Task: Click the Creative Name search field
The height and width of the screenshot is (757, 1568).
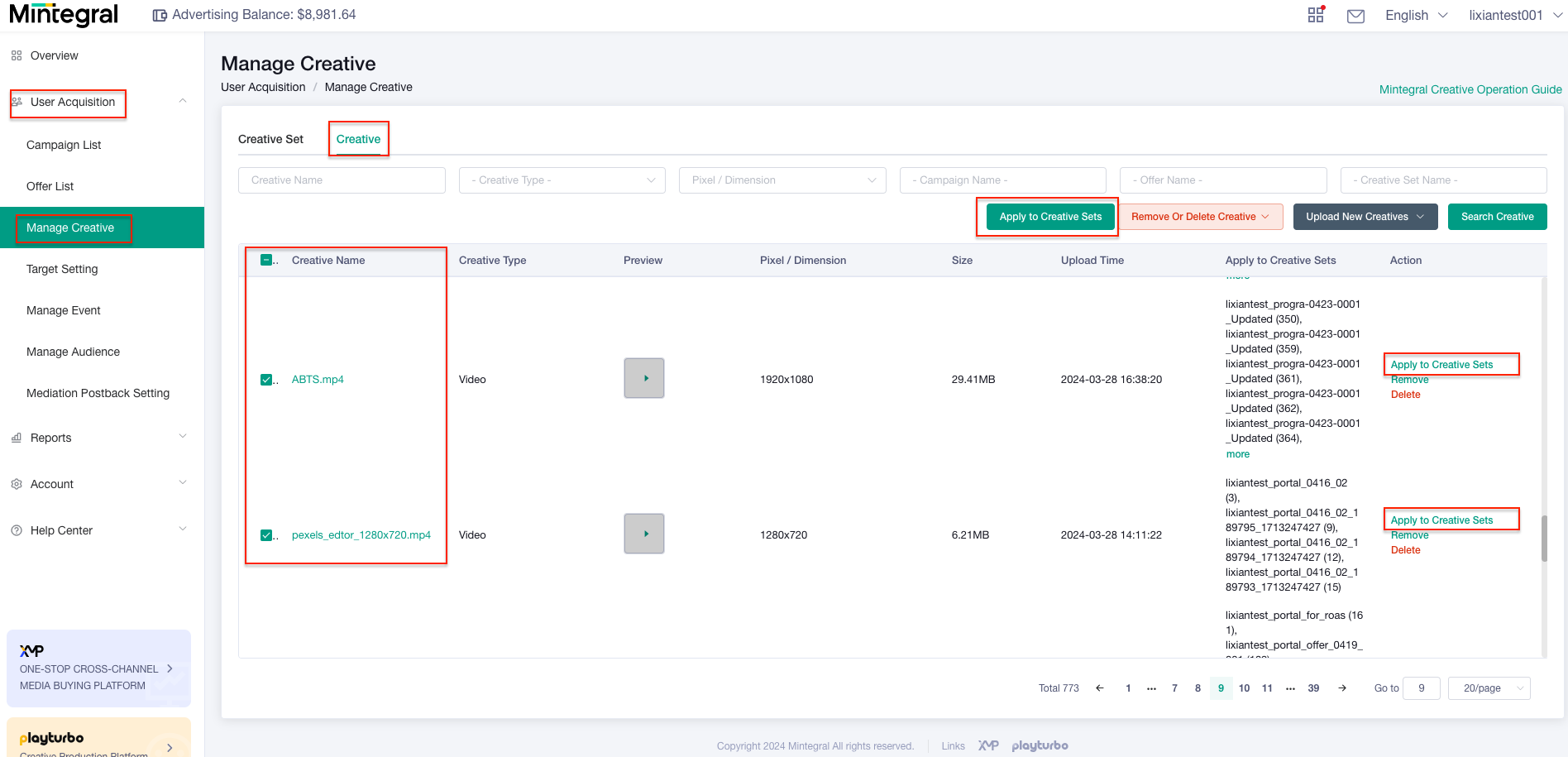Action: (342, 180)
